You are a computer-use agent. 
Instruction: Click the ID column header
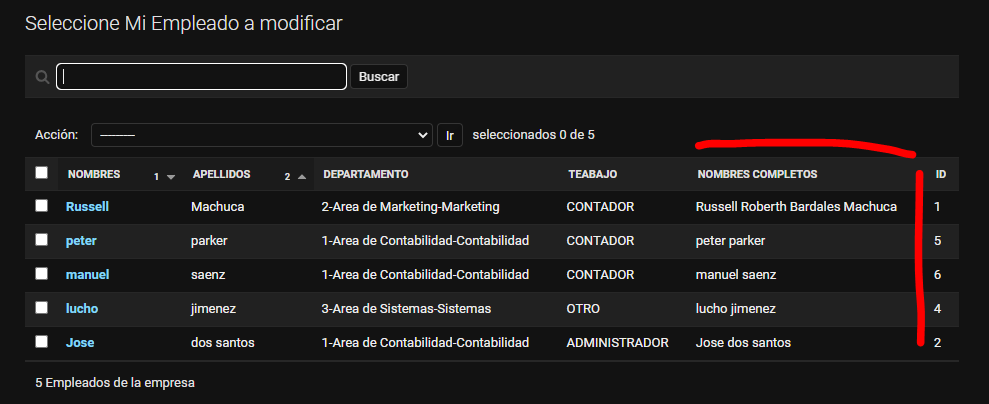[x=941, y=174]
